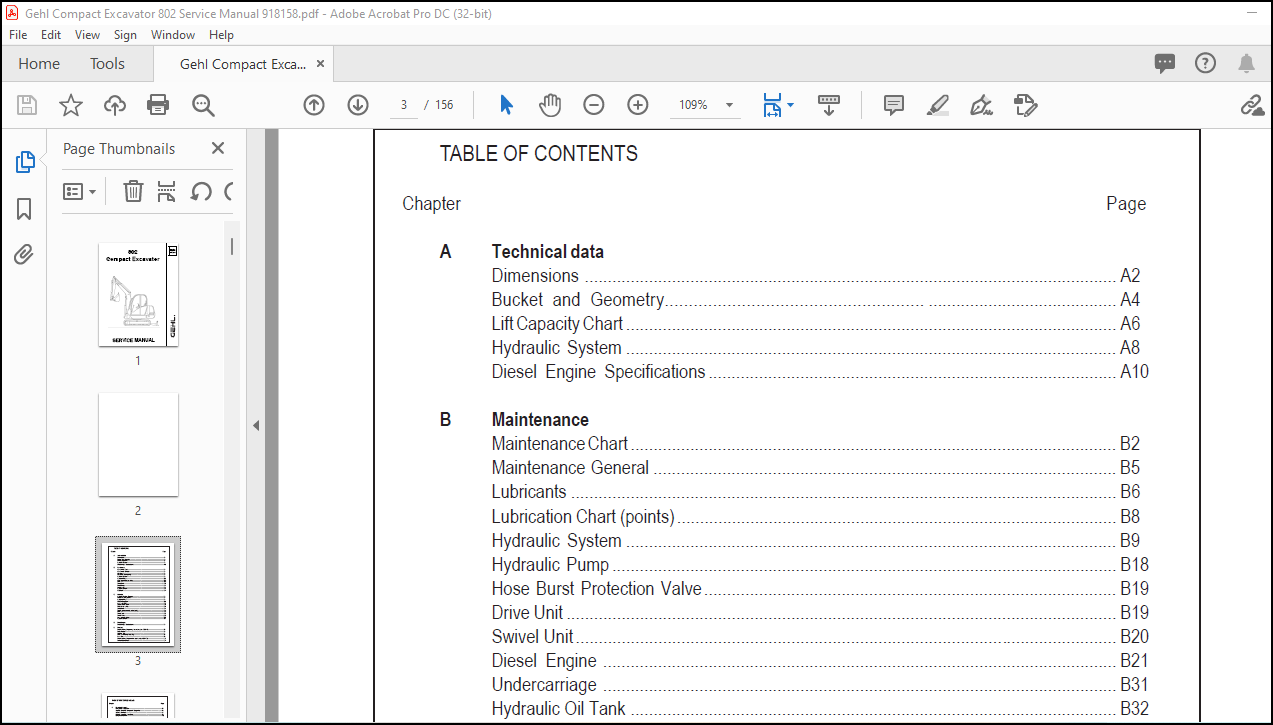Print the document with printer icon
This screenshot has width=1273, height=725.
tap(158, 105)
